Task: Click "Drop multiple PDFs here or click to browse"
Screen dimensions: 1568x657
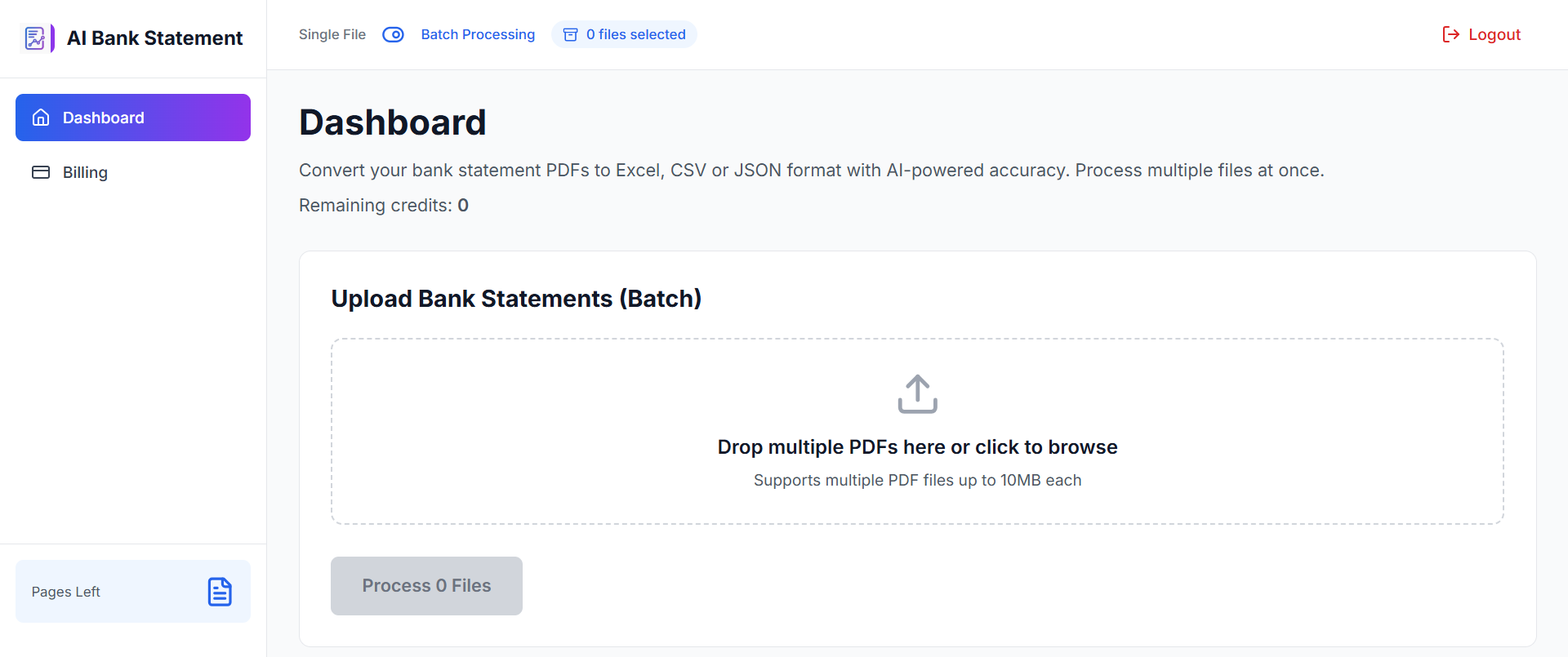Action: (917, 447)
